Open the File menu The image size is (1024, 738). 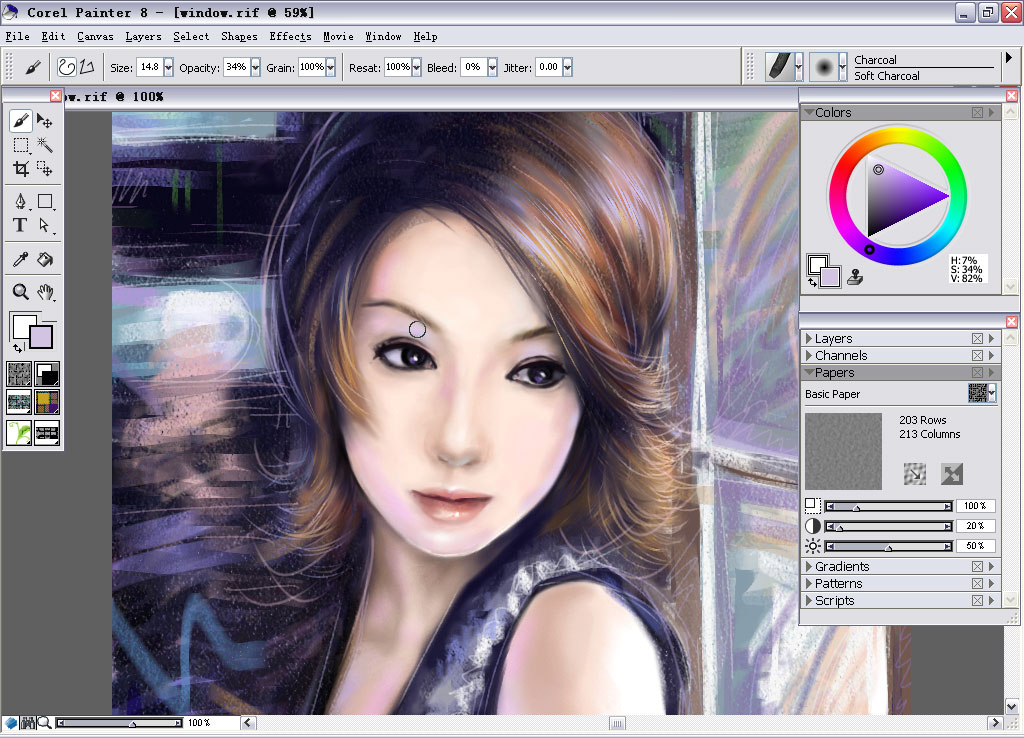click(18, 37)
